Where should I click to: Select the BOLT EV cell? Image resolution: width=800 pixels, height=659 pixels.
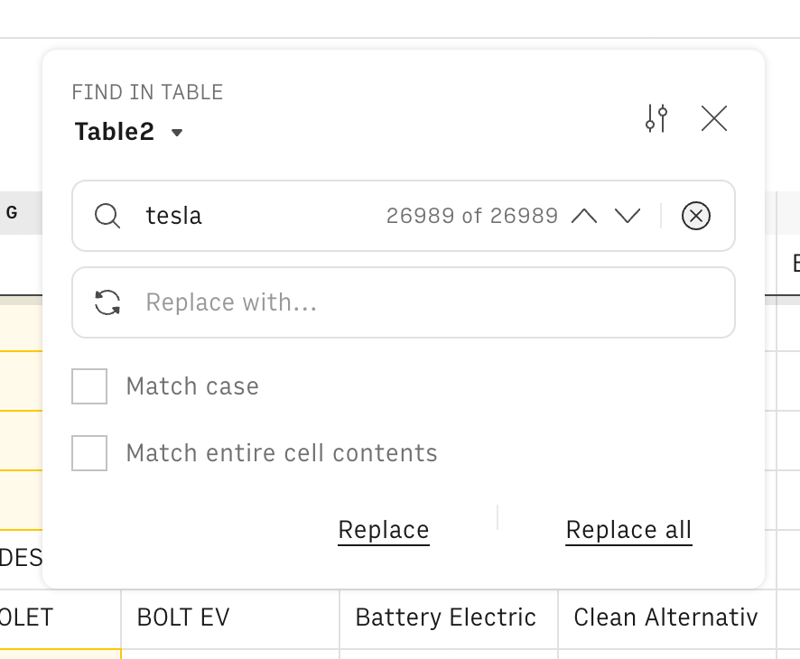pos(183,617)
